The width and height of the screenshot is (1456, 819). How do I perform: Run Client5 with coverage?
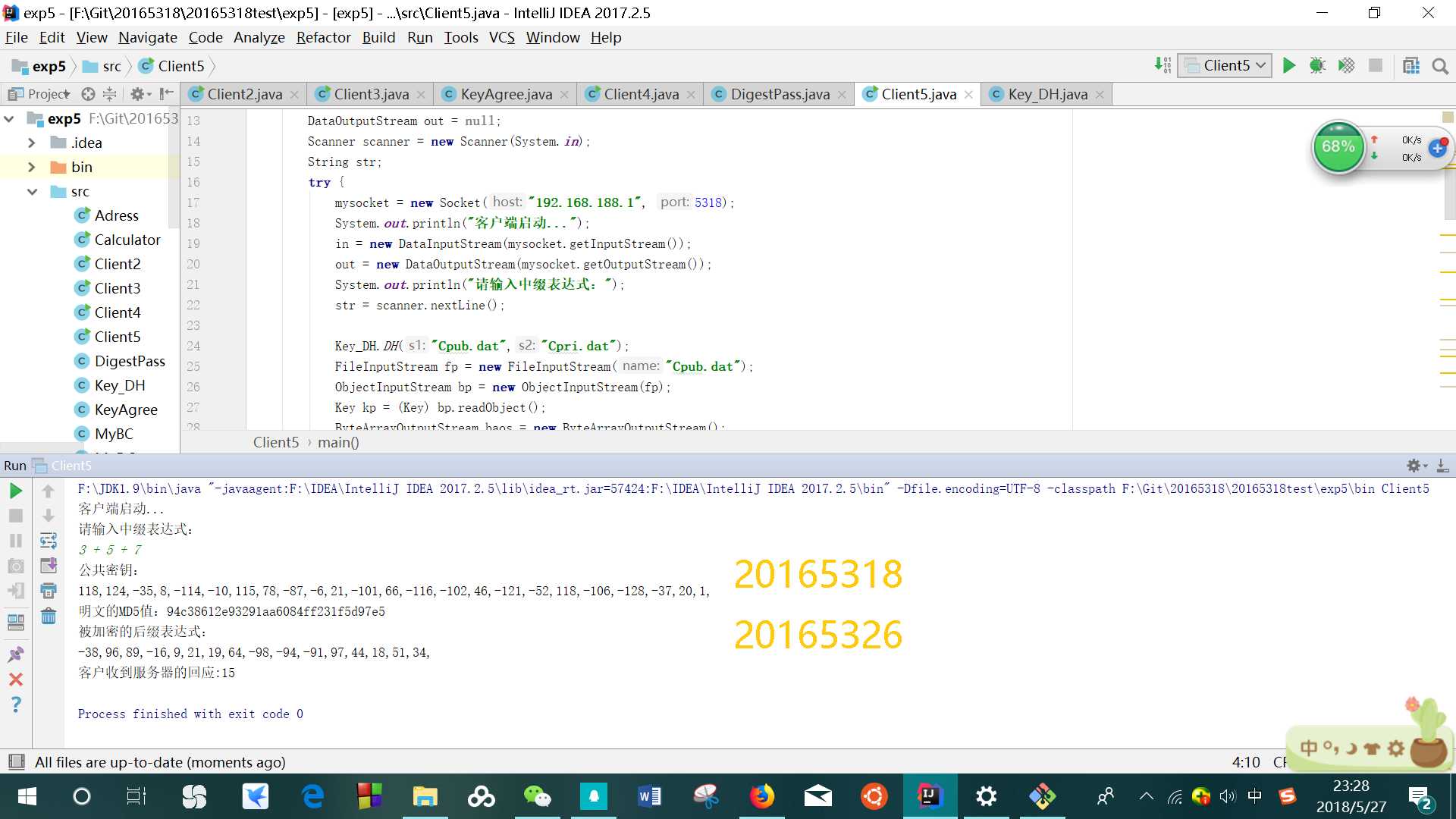click(x=1346, y=66)
